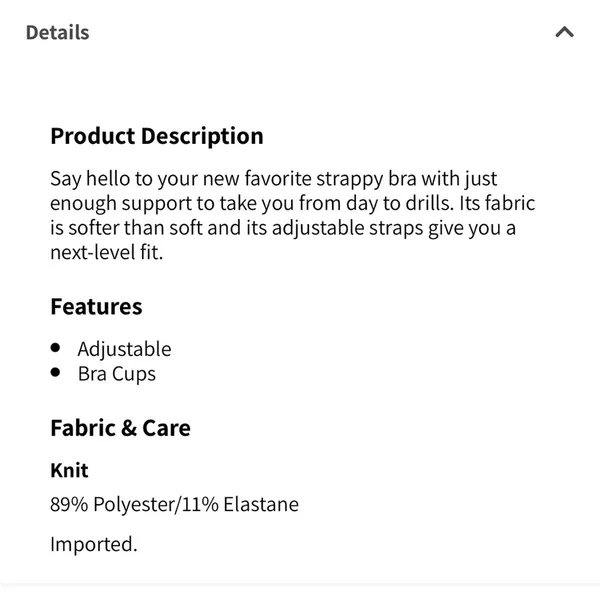The height and width of the screenshot is (600, 600).
Task: Click the bullet dot beside Adjustable
Action: (x=55, y=348)
